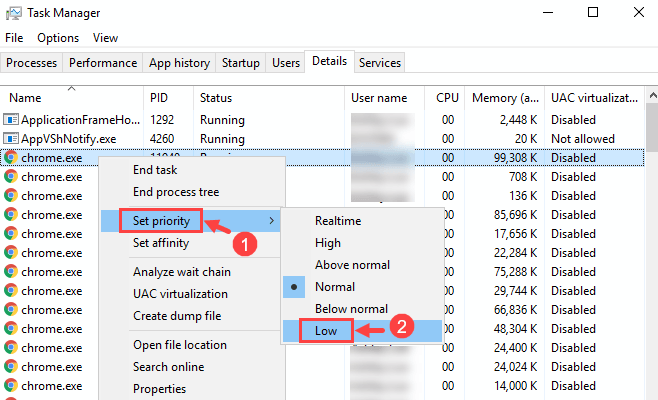Choose Open file location
The height and width of the screenshot is (400, 658).
[193, 345]
